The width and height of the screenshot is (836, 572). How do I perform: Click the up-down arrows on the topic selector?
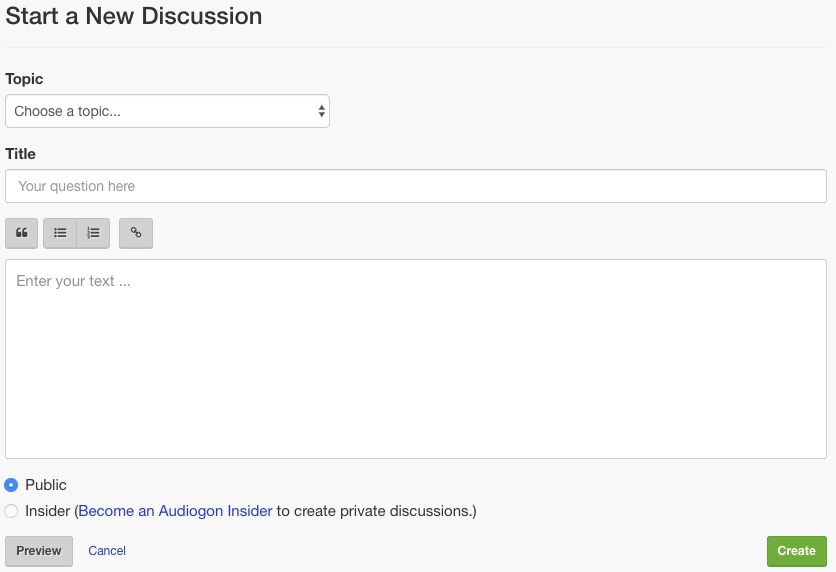[x=321, y=111]
